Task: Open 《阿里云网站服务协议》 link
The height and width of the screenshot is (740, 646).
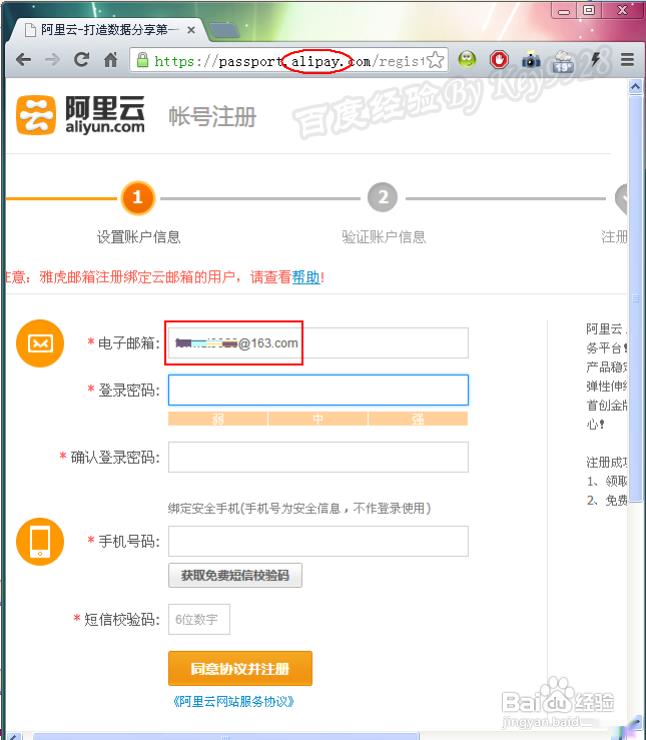Action: (234, 702)
